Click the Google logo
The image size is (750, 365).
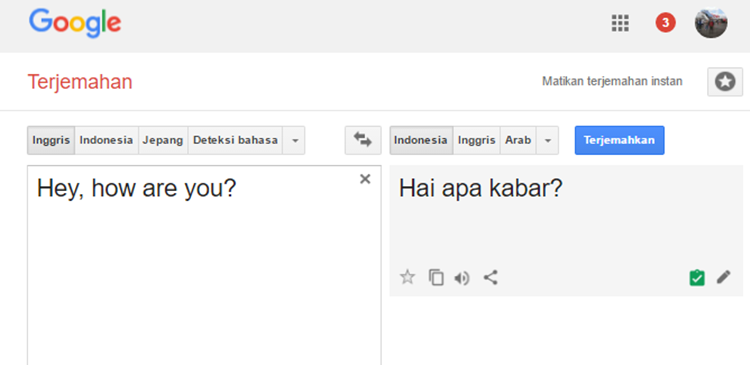(x=75, y=23)
